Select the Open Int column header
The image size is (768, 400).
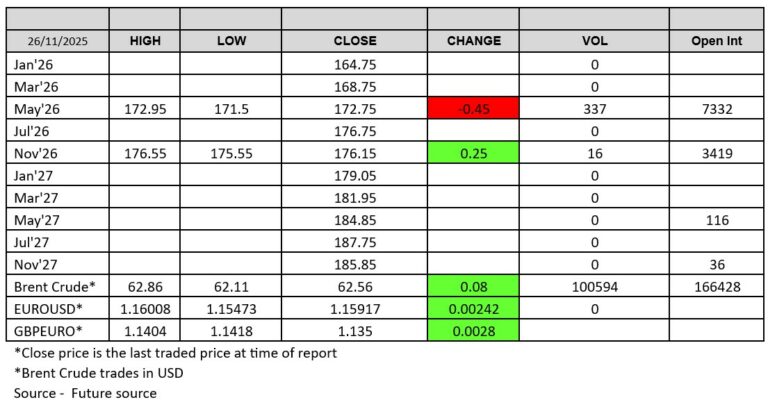click(x=713, y=41)
